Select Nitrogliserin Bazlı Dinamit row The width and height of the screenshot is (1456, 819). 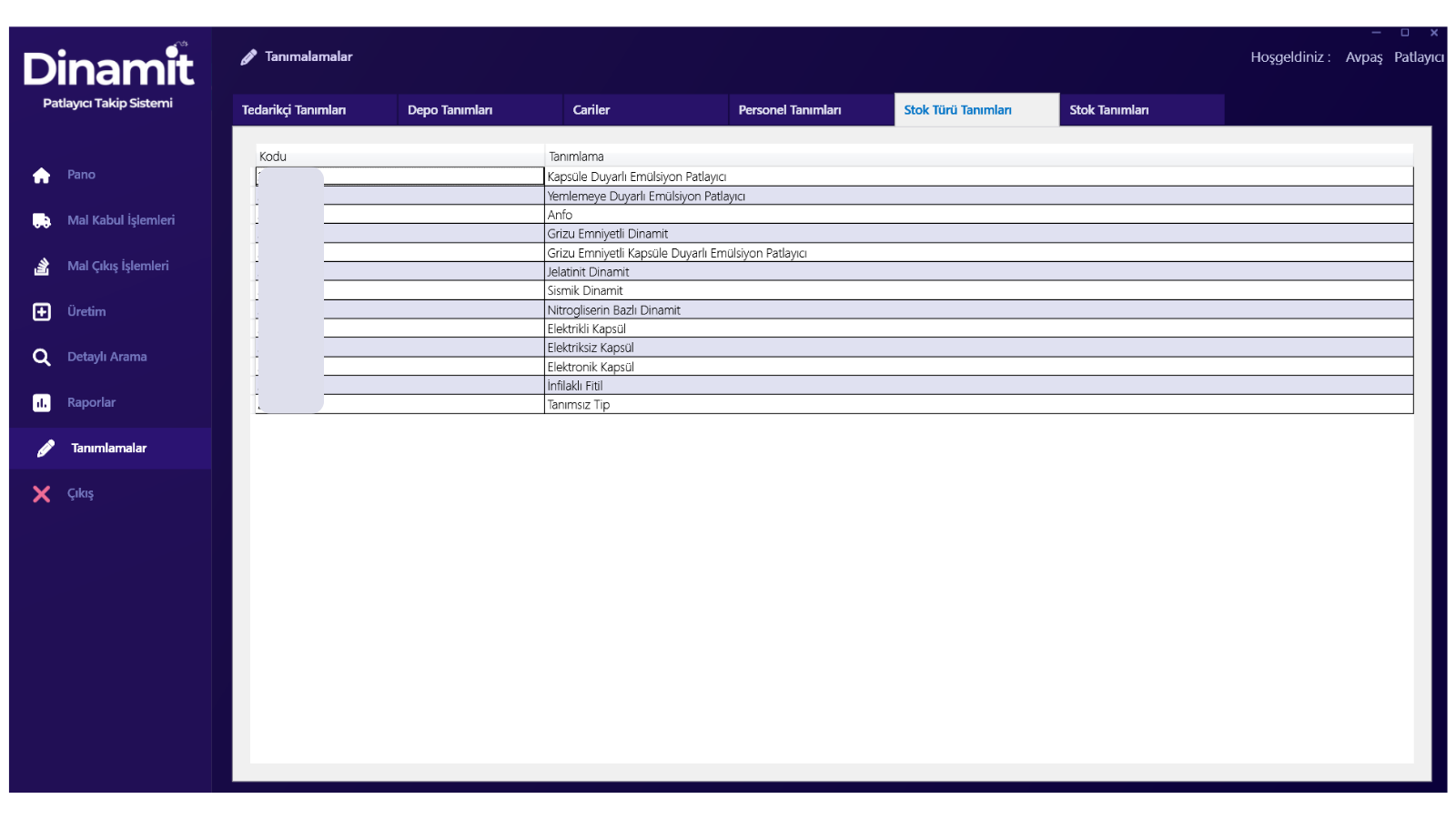(x=834, y=309)
